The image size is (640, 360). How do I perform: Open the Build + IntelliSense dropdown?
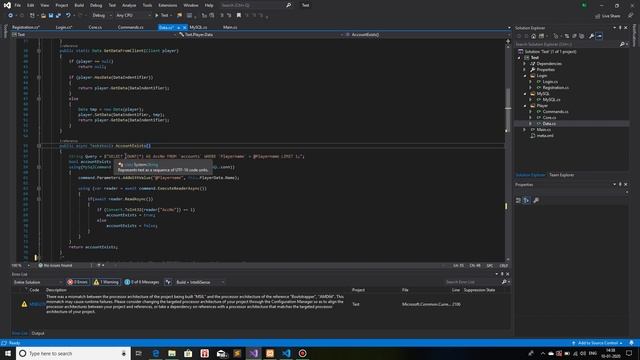pos(200,282)
